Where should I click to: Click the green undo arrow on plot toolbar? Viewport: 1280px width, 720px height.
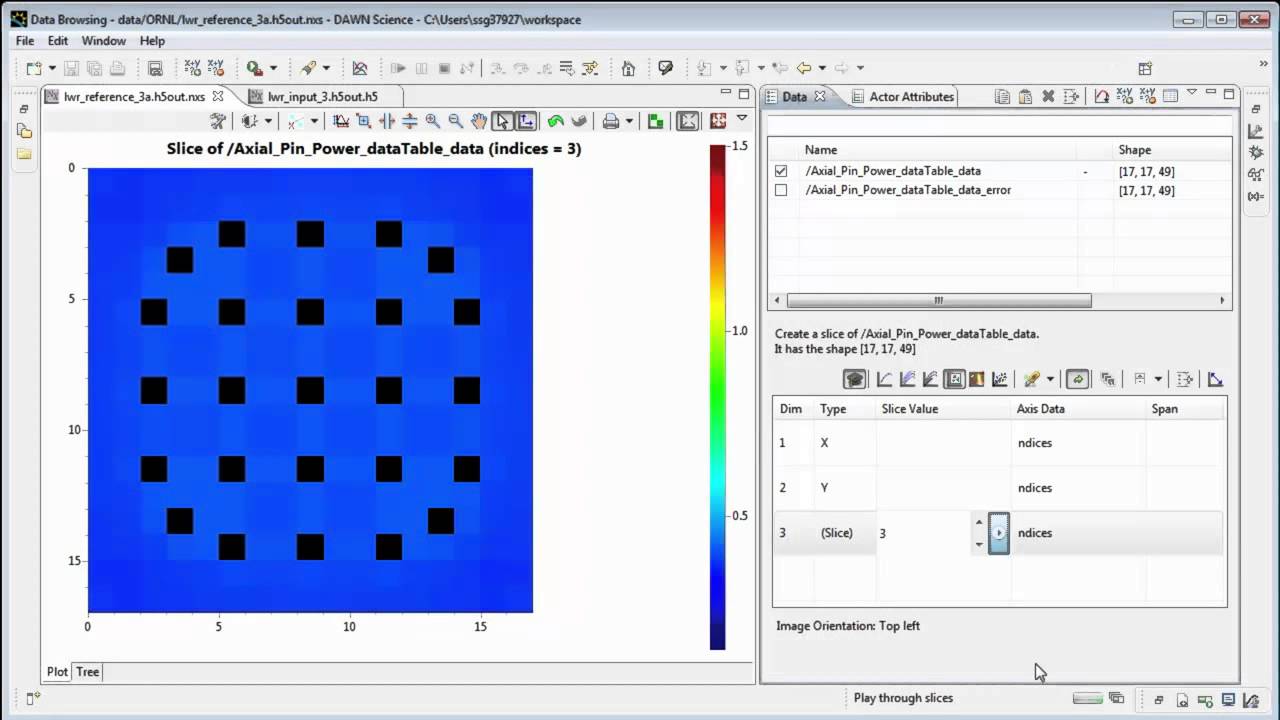tap(555, 121)
